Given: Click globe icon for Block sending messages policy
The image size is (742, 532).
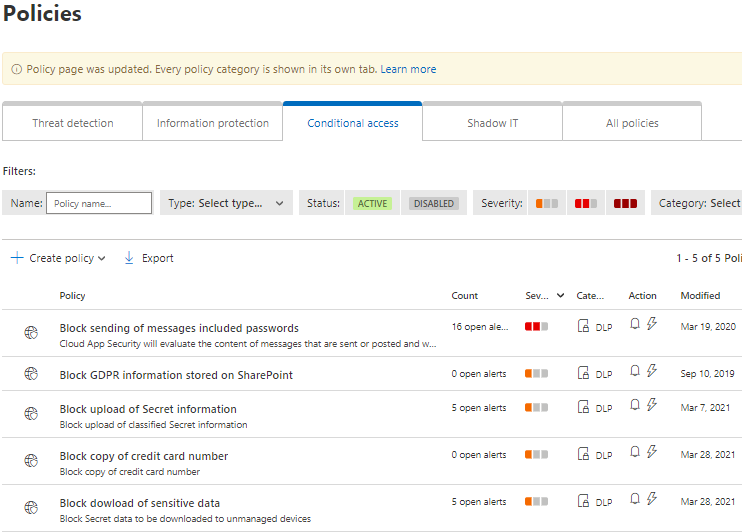Looking at the screenshot, I should pyautogui.click(x=31, y=333).
